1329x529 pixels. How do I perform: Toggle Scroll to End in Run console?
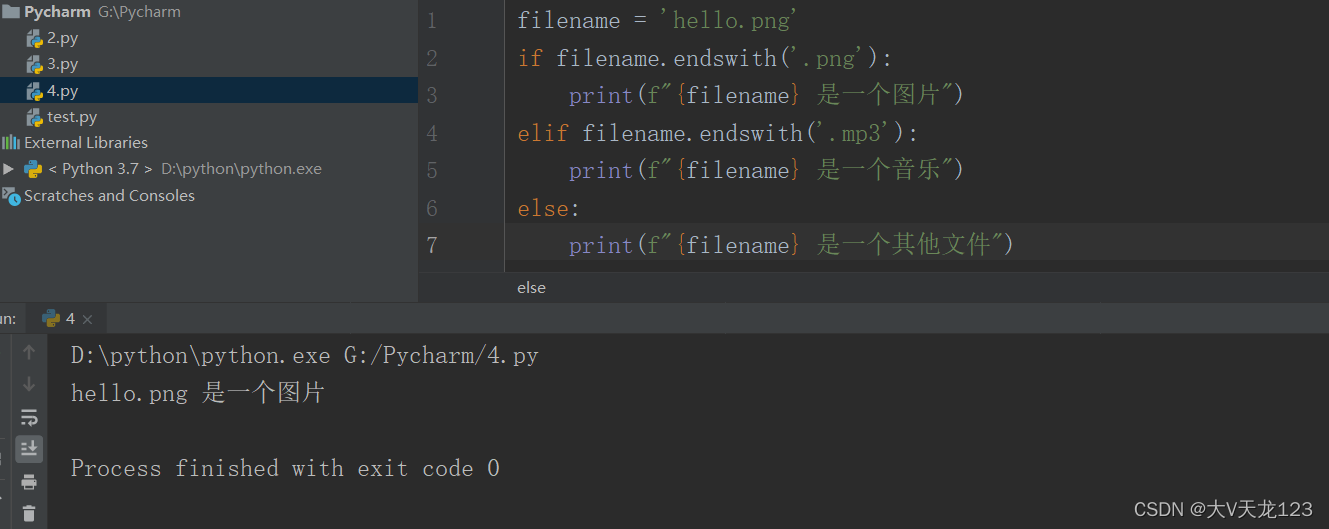tap(28, 448)
